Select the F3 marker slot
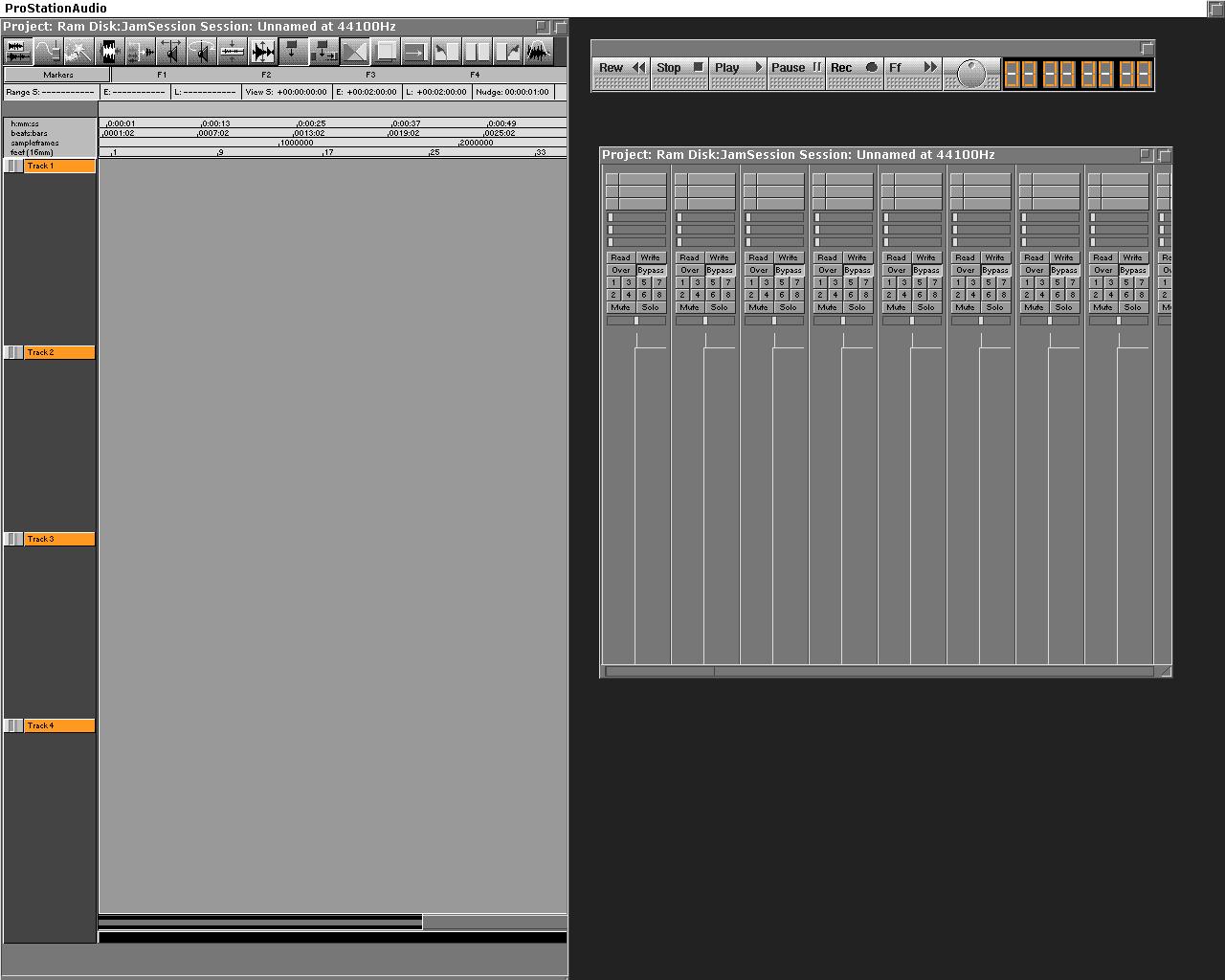 click(x=370, y=75)
